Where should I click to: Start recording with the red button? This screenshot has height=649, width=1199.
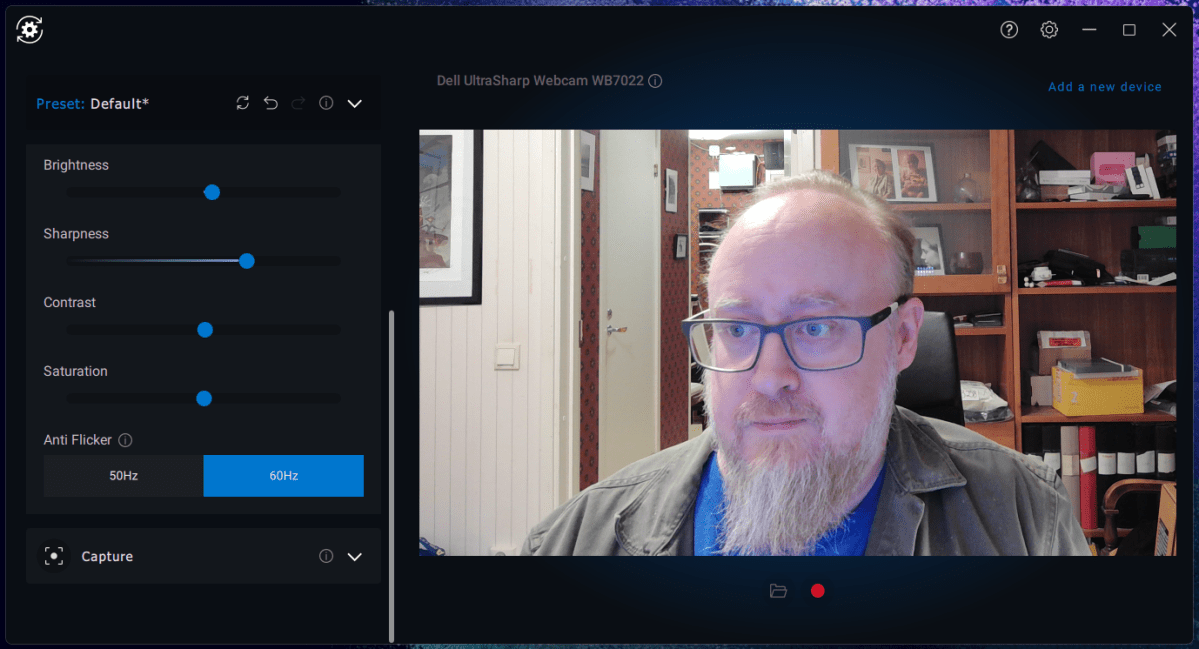[x=818, y=591]
